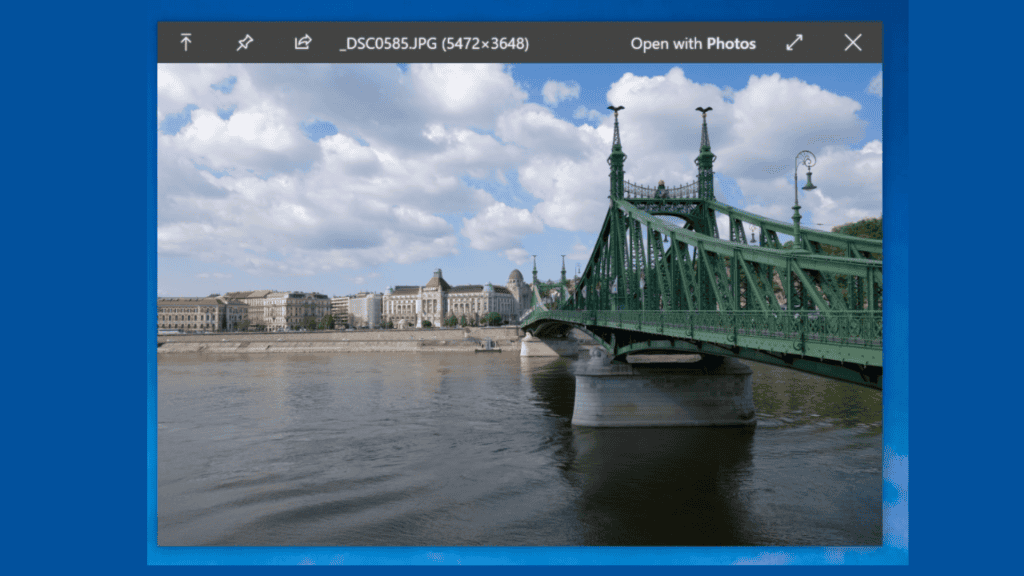Close the preview with the X icon
The width and height of the screenshot is (1024, 576).
coord(852,43)
